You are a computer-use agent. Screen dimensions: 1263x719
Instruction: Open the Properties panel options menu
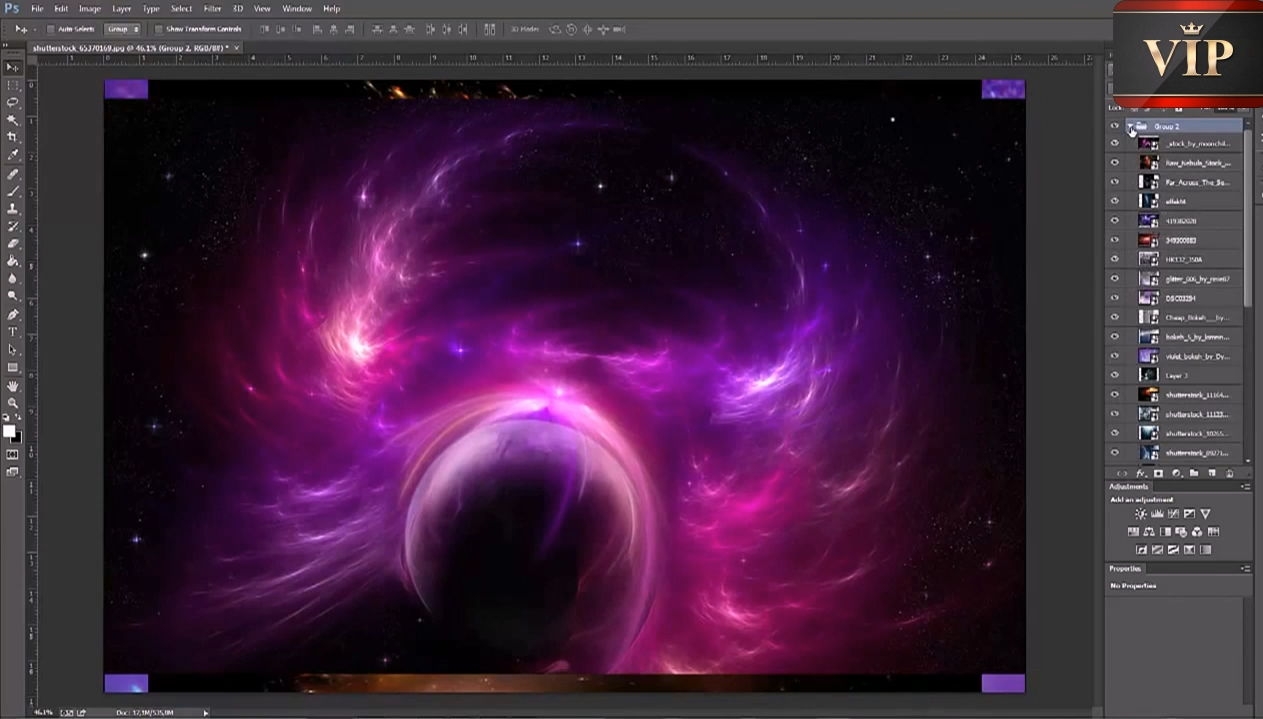(x=1246, y=568)
